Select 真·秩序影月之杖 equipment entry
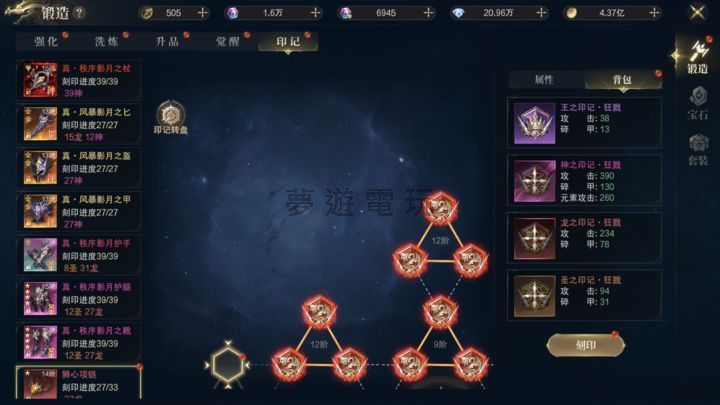 [79, 80]
